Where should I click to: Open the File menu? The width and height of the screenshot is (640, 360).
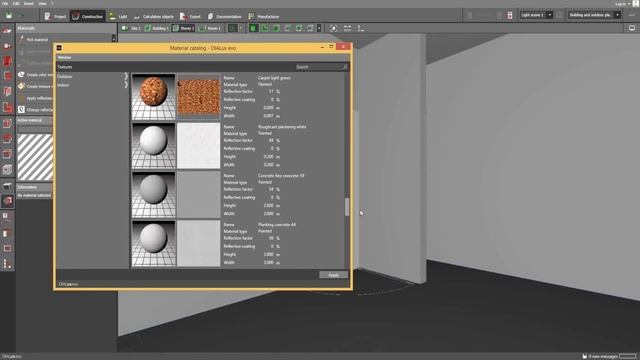pos(5,3)
